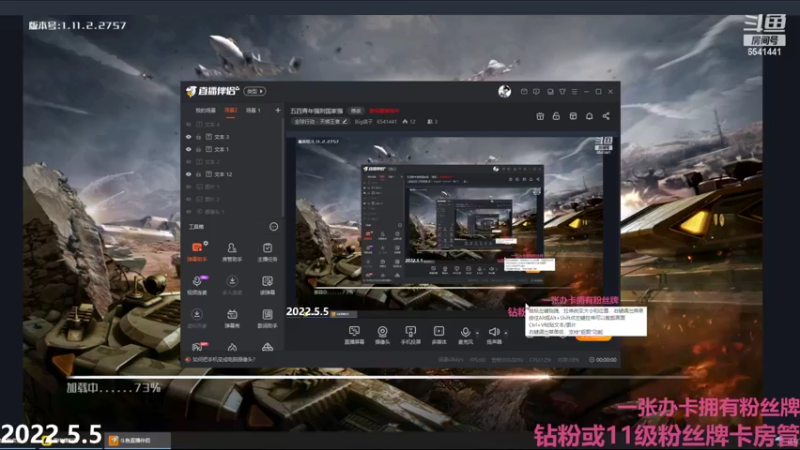Share the live room

pyautogui.click(x=606, y=116)
